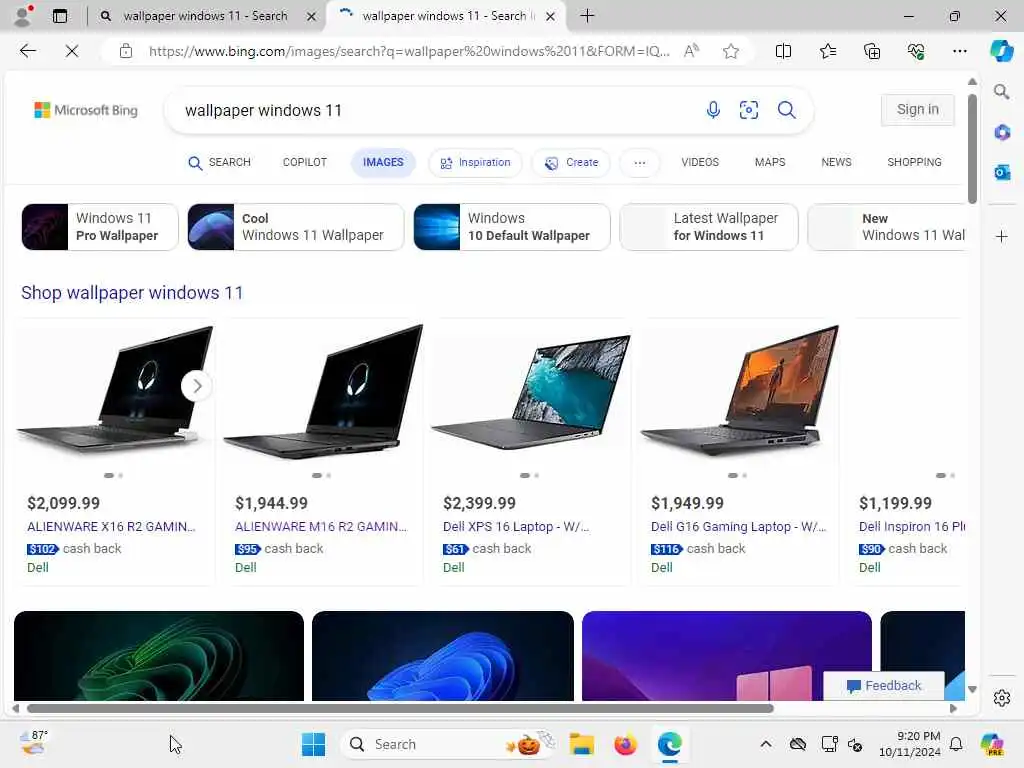Add sidebar app with plus icon
Viewport: 1024px width, 768px height.
pyautogui.click(x=1001, y=236)
